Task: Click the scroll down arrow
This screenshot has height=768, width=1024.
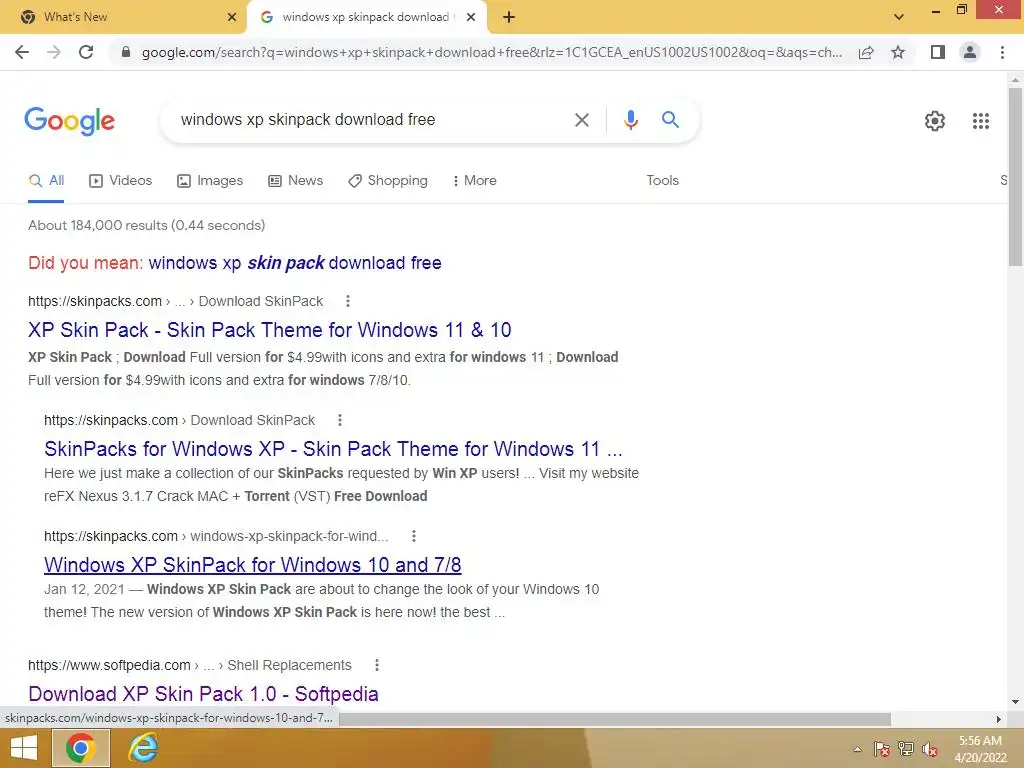Action: 1015,702
